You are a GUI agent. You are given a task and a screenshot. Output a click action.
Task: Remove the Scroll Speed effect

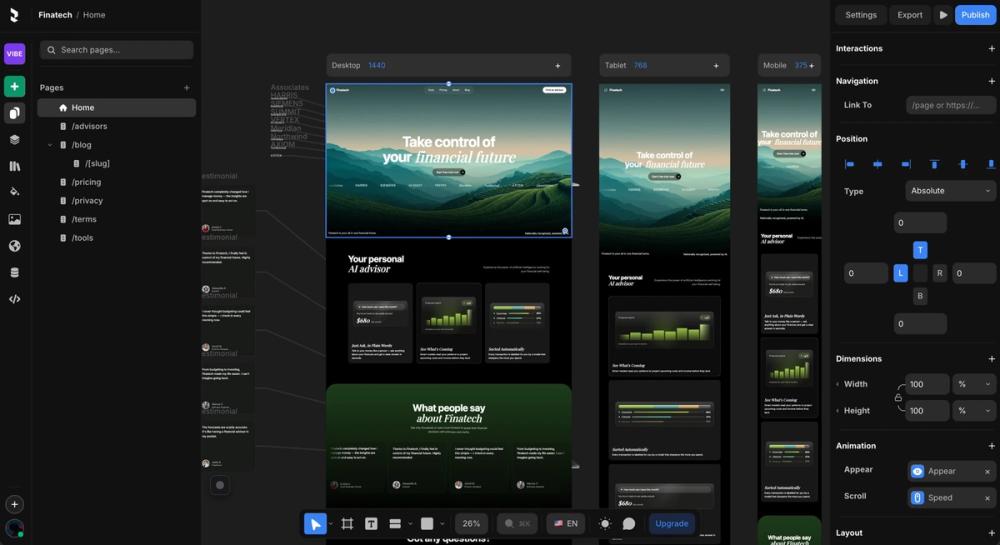(987, 498)
